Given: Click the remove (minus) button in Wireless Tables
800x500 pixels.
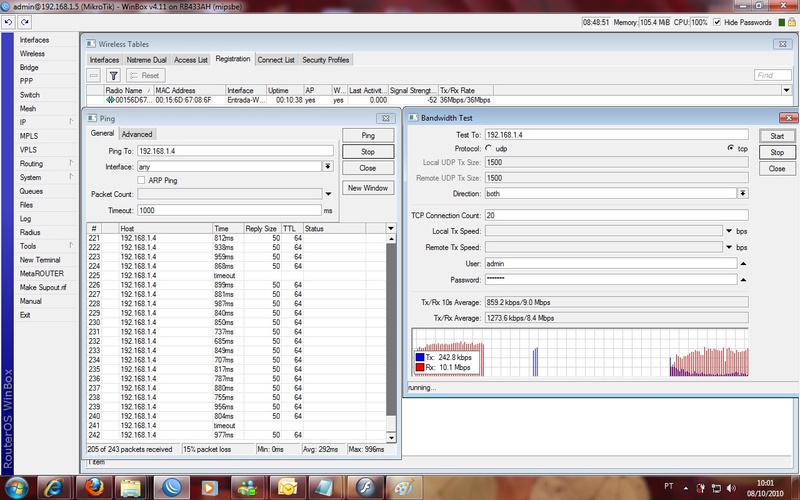Looking at the screenshot, I should tap(94, 75).
